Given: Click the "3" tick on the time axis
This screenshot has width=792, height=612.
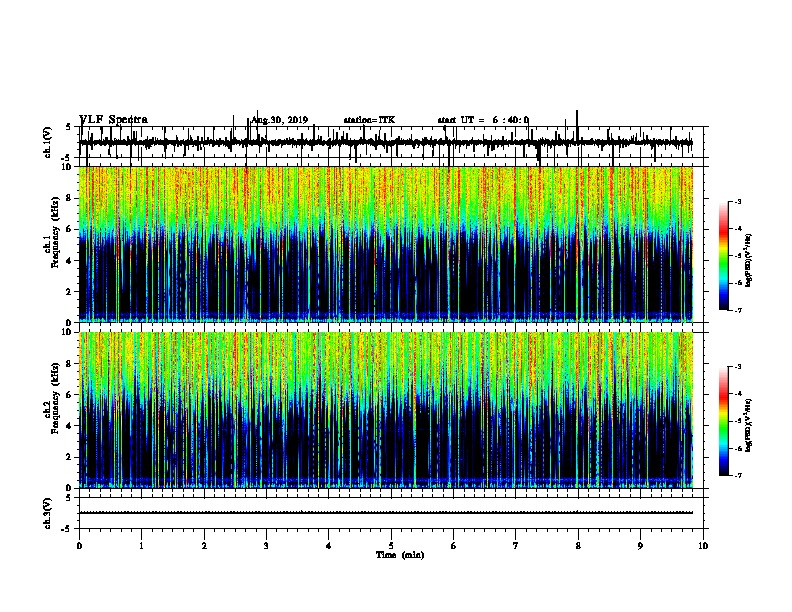Looking at the screenshot, I should [x=266, y=546].
